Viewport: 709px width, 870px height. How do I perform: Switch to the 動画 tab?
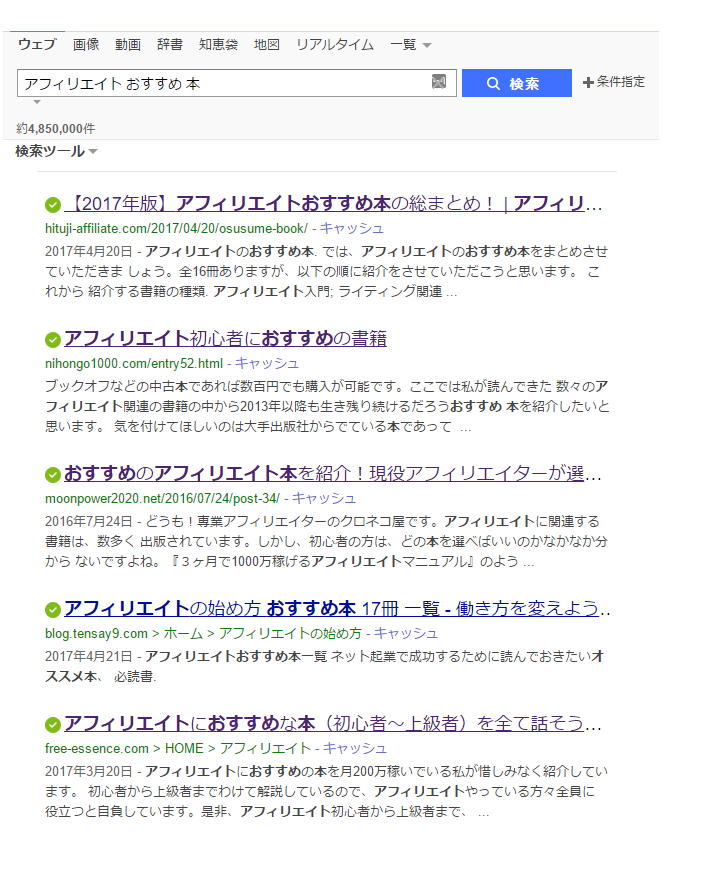click(x=128, y=44)
